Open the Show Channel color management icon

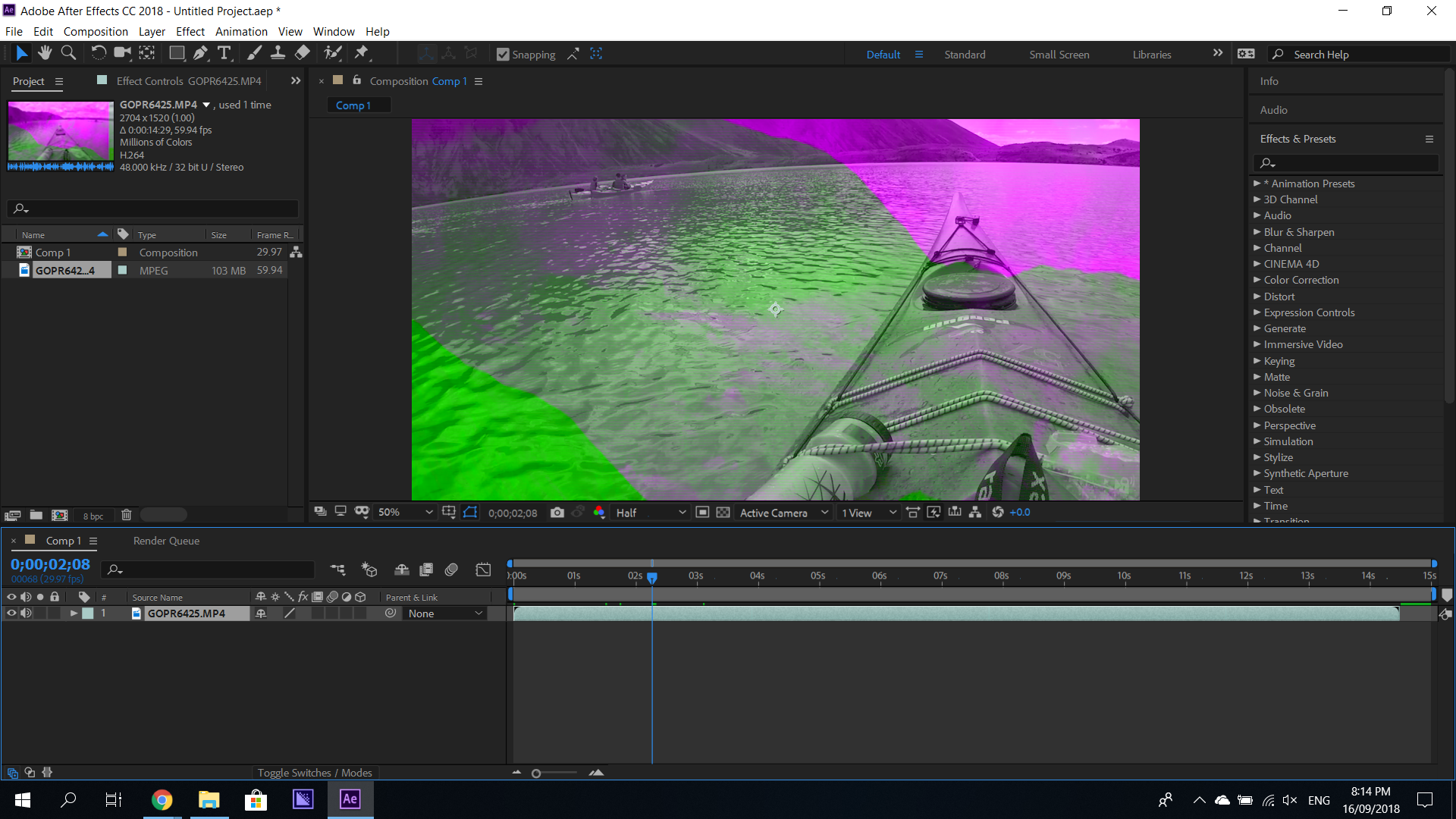click(599, 513)
